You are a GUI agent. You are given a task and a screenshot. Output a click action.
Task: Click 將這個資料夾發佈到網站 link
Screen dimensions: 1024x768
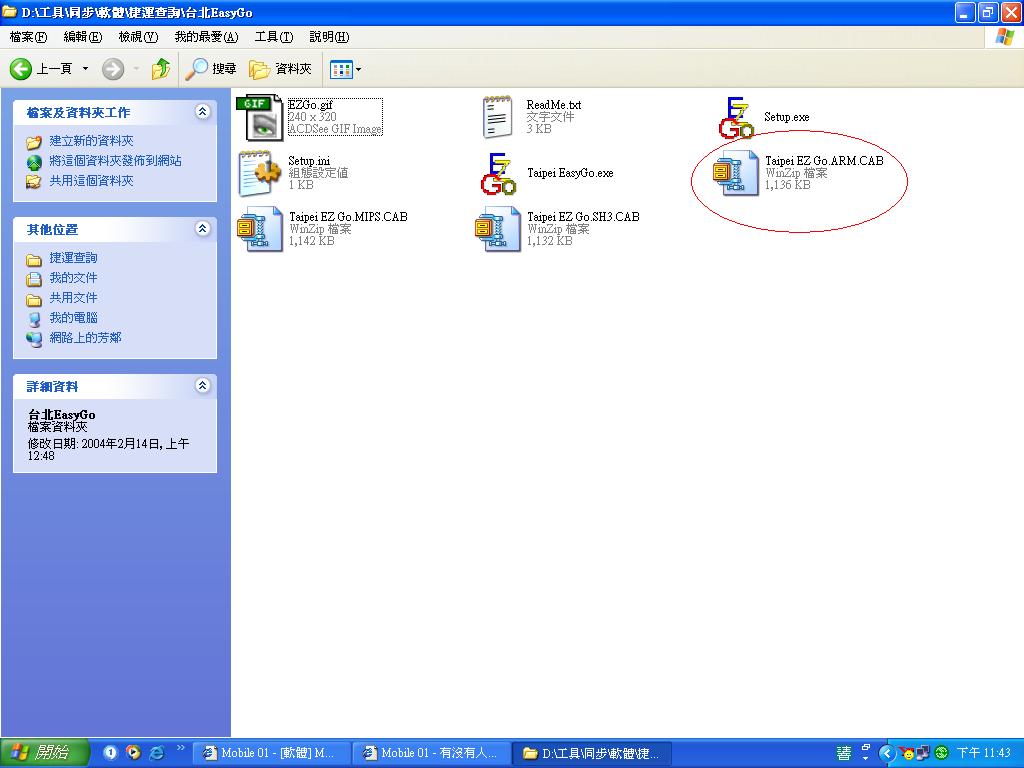(x=116, y=161)
